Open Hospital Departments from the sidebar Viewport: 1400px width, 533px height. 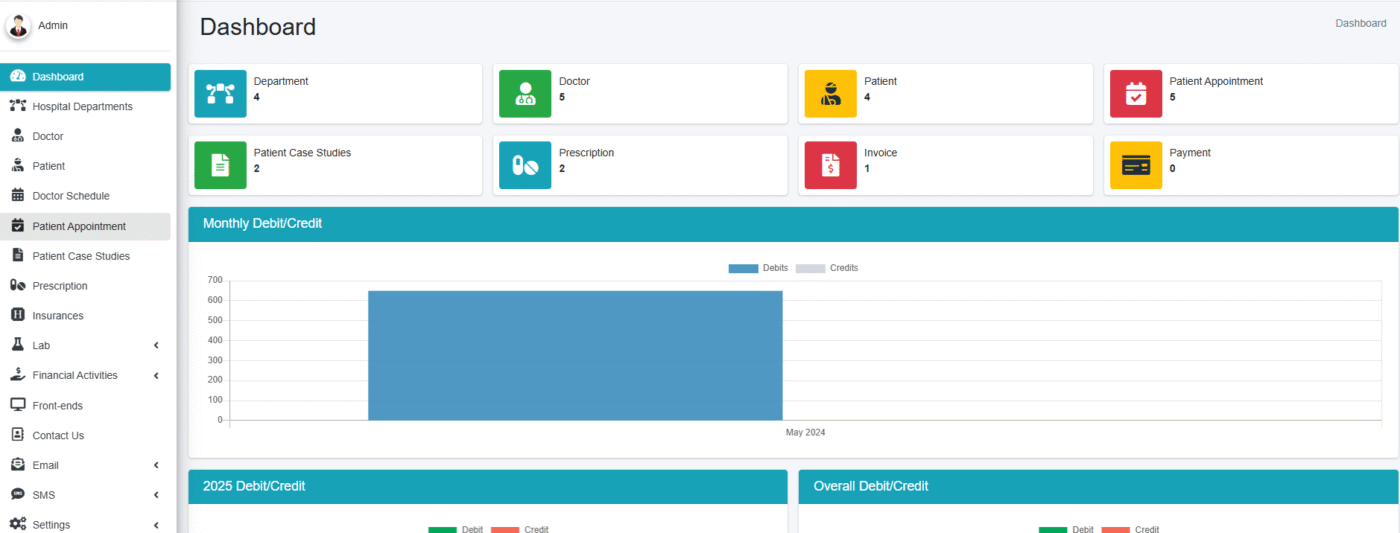pos(82,107)
